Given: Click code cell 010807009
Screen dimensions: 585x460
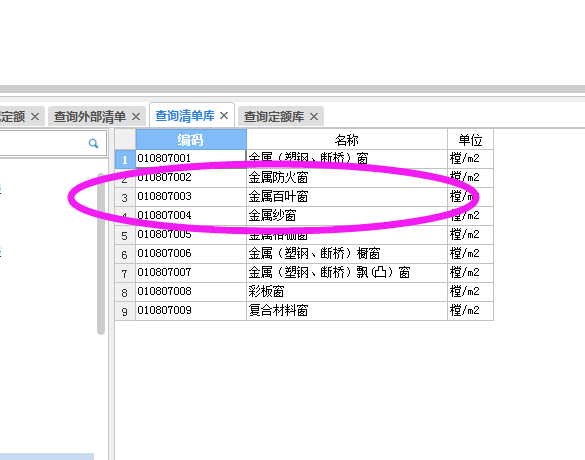Looking at the screenshot, I should 191,311.
